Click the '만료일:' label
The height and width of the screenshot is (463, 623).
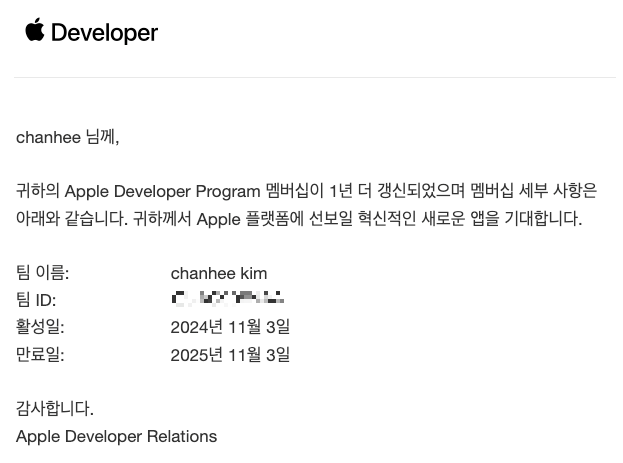click(x=40, y=355)
